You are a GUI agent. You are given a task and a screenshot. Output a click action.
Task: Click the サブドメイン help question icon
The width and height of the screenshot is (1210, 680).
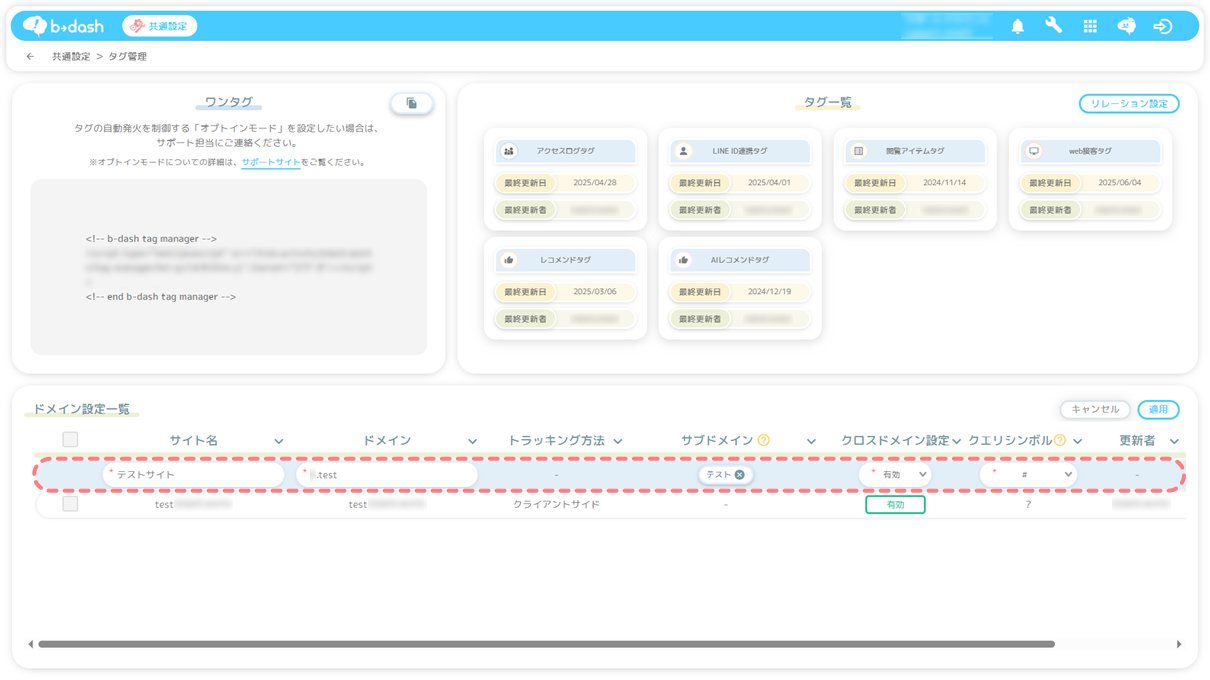(x=764, y=440)
